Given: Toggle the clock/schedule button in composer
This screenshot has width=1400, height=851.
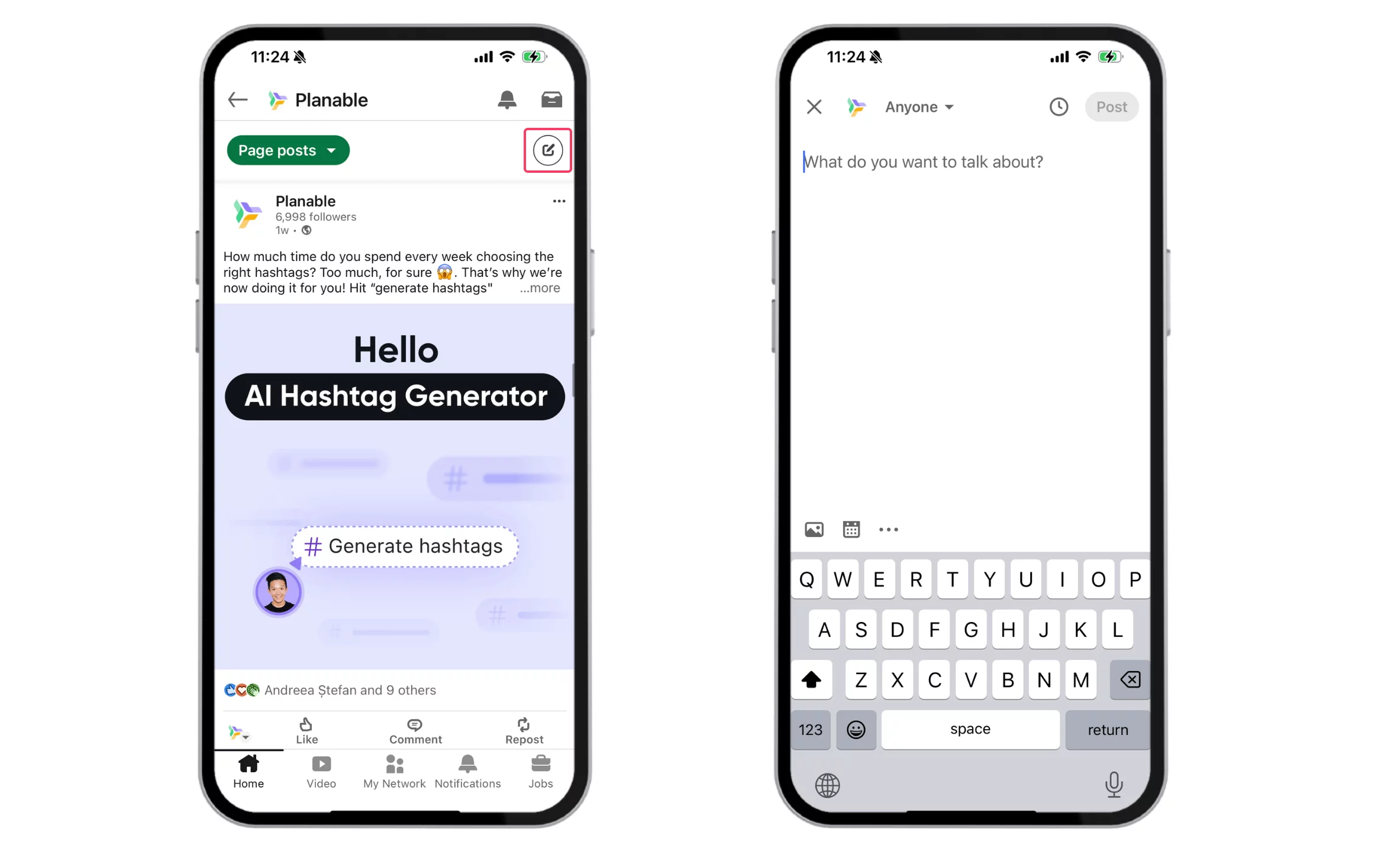Looking at the screenshot, I should tap(1058, 107).
